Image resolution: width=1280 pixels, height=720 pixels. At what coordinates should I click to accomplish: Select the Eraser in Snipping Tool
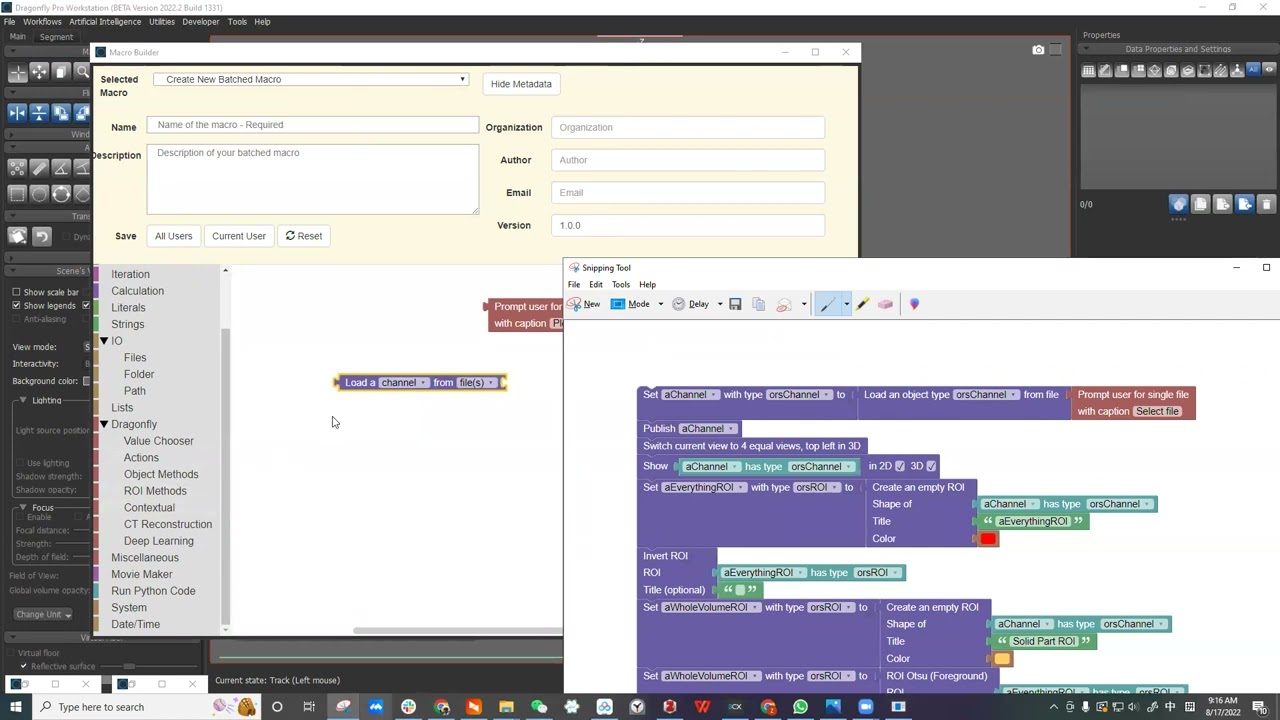(x=885, y=304)
